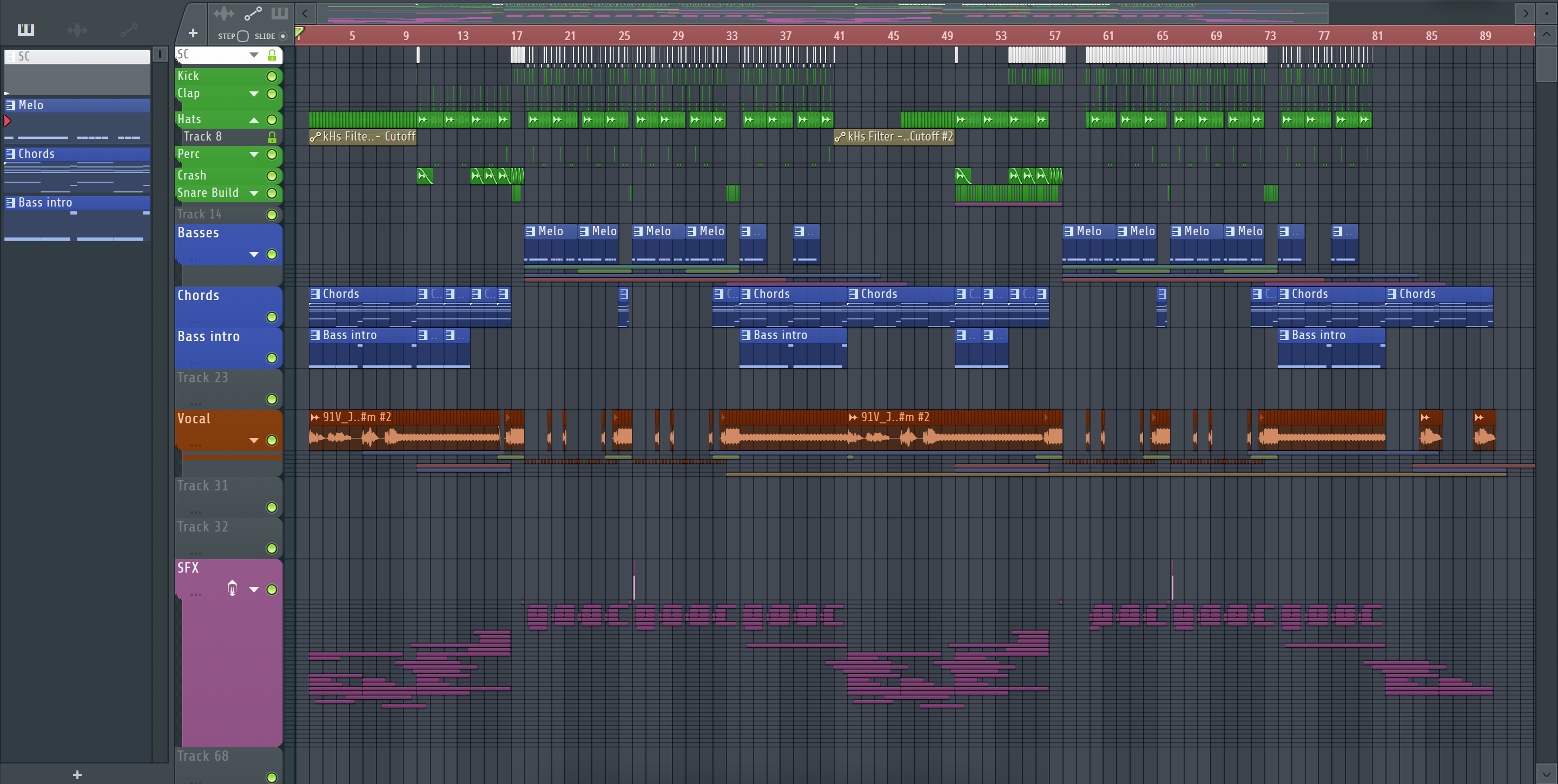
Task: Mute the Vocal track
Action: (272, 441)
